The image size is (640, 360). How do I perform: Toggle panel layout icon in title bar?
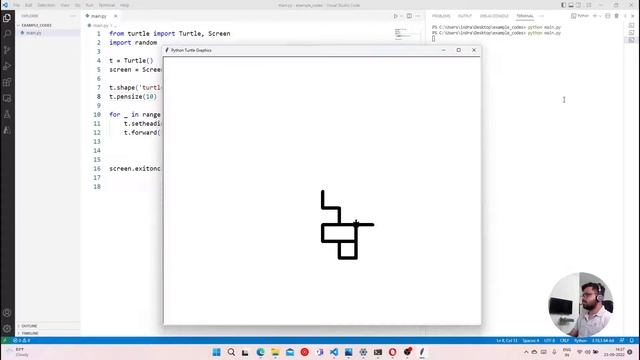pos(571,5)
